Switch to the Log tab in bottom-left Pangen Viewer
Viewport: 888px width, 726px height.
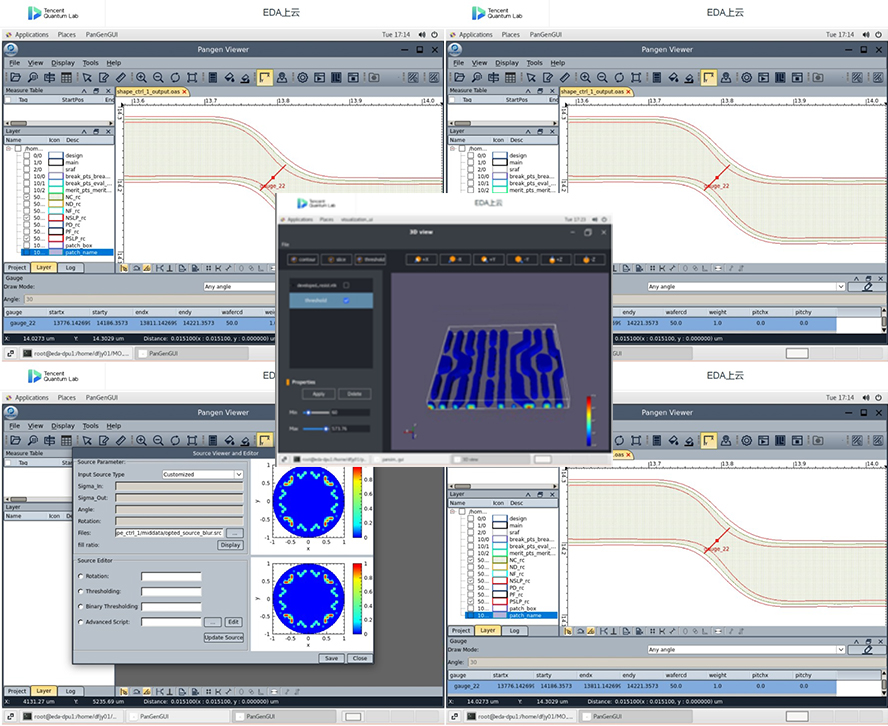click(70, 691)
